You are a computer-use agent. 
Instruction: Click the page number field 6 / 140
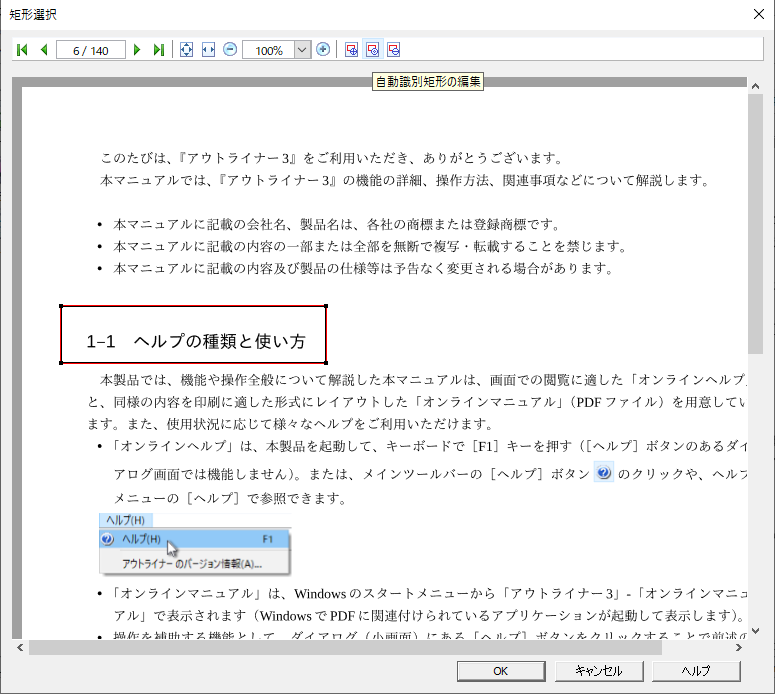pos(91,50)
